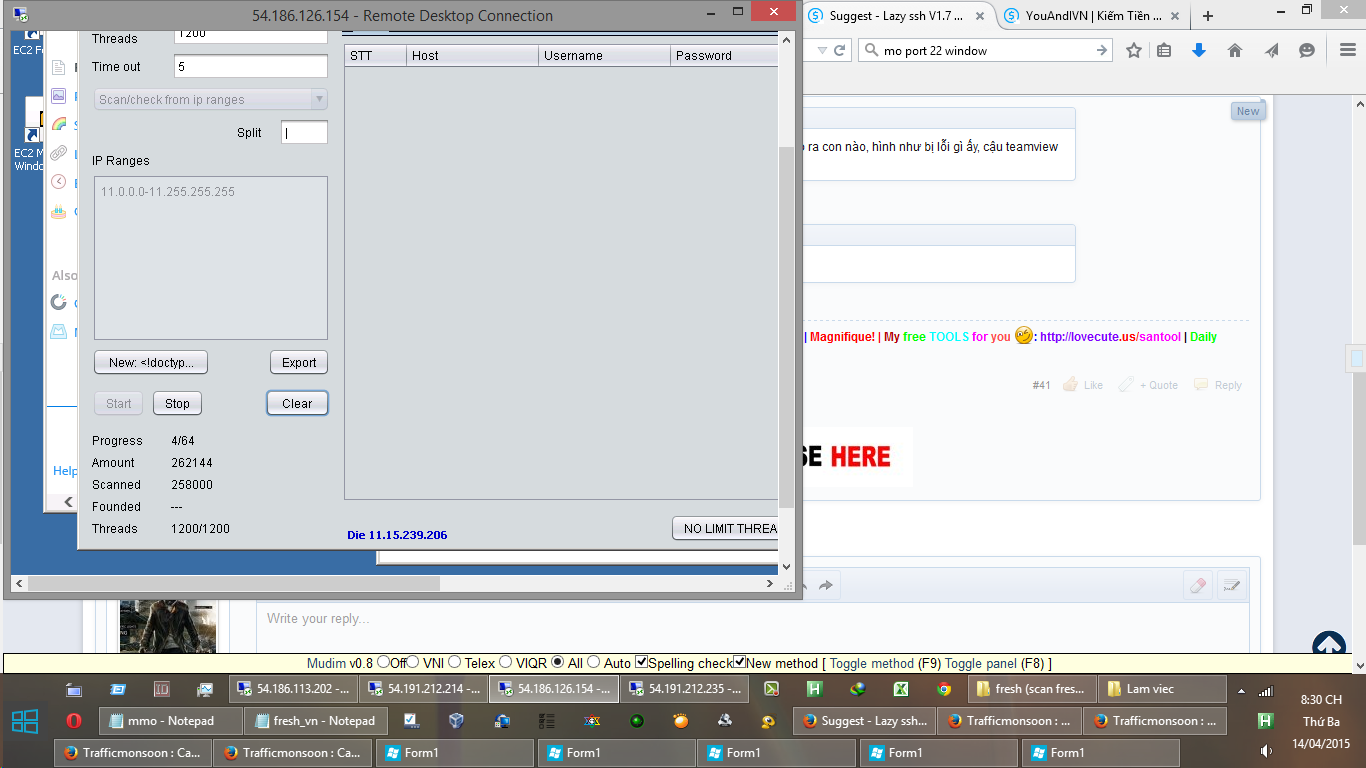Close the Suggest - Lazy ssh tab

coord(978,16)
